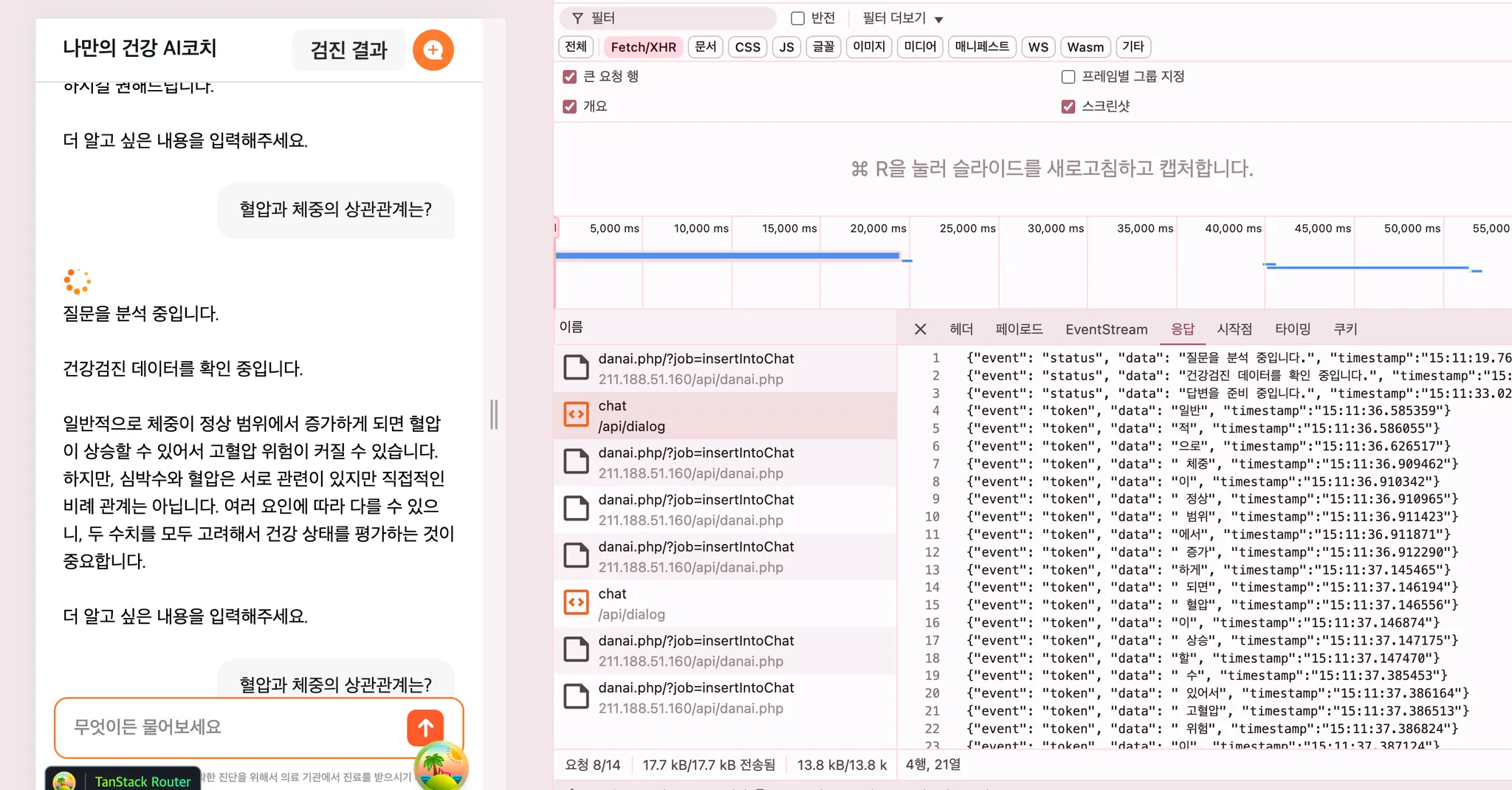1512x790 pixels.
Task: Open the 필터 더보기 dropdown
Action: tap(902, 18)
